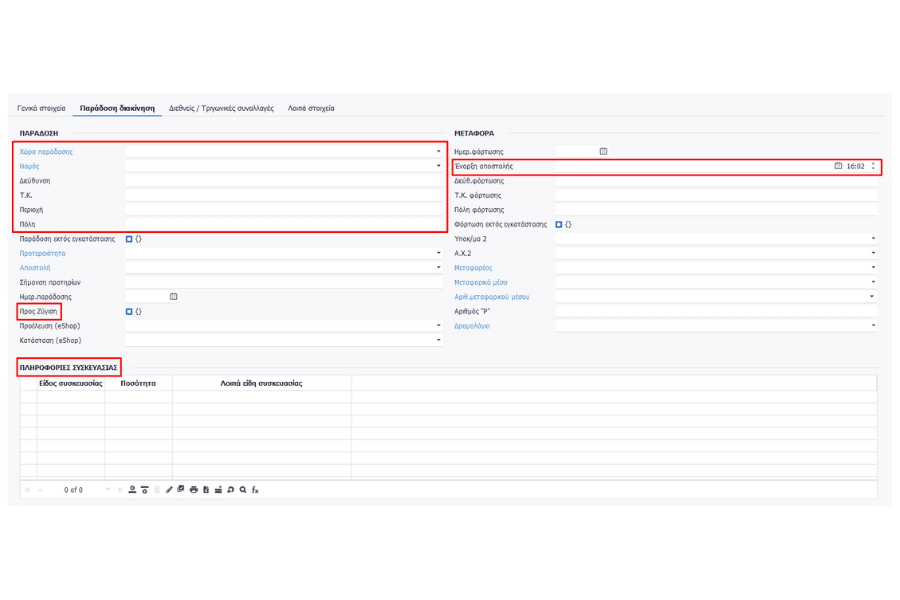Open calendar for Ημερ.φόρτωσης
Viewport: 900px width, 600px height.
[603, 152]
